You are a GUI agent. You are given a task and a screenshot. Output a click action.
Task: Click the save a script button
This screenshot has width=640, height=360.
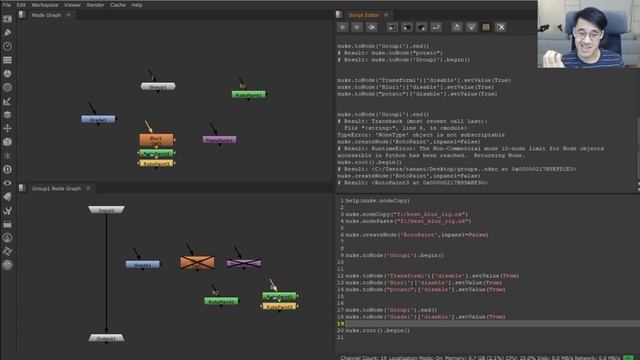pos(421,27)
